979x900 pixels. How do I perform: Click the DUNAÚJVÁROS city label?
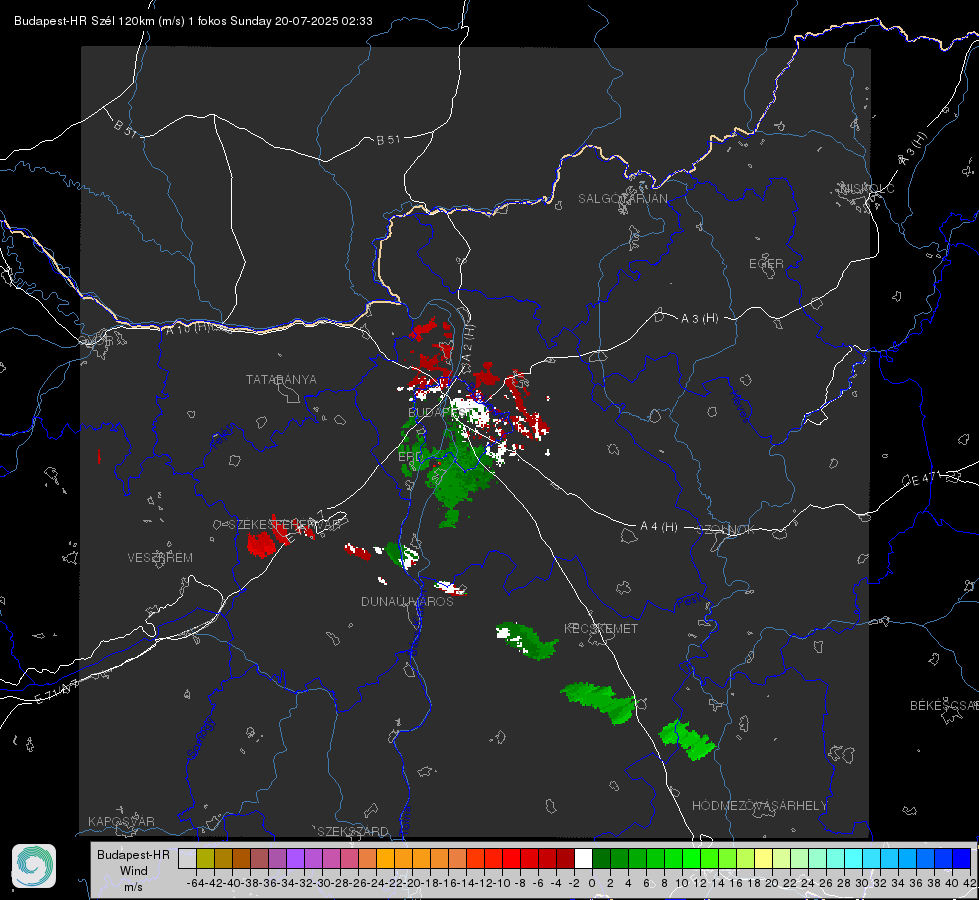(407, 601)
